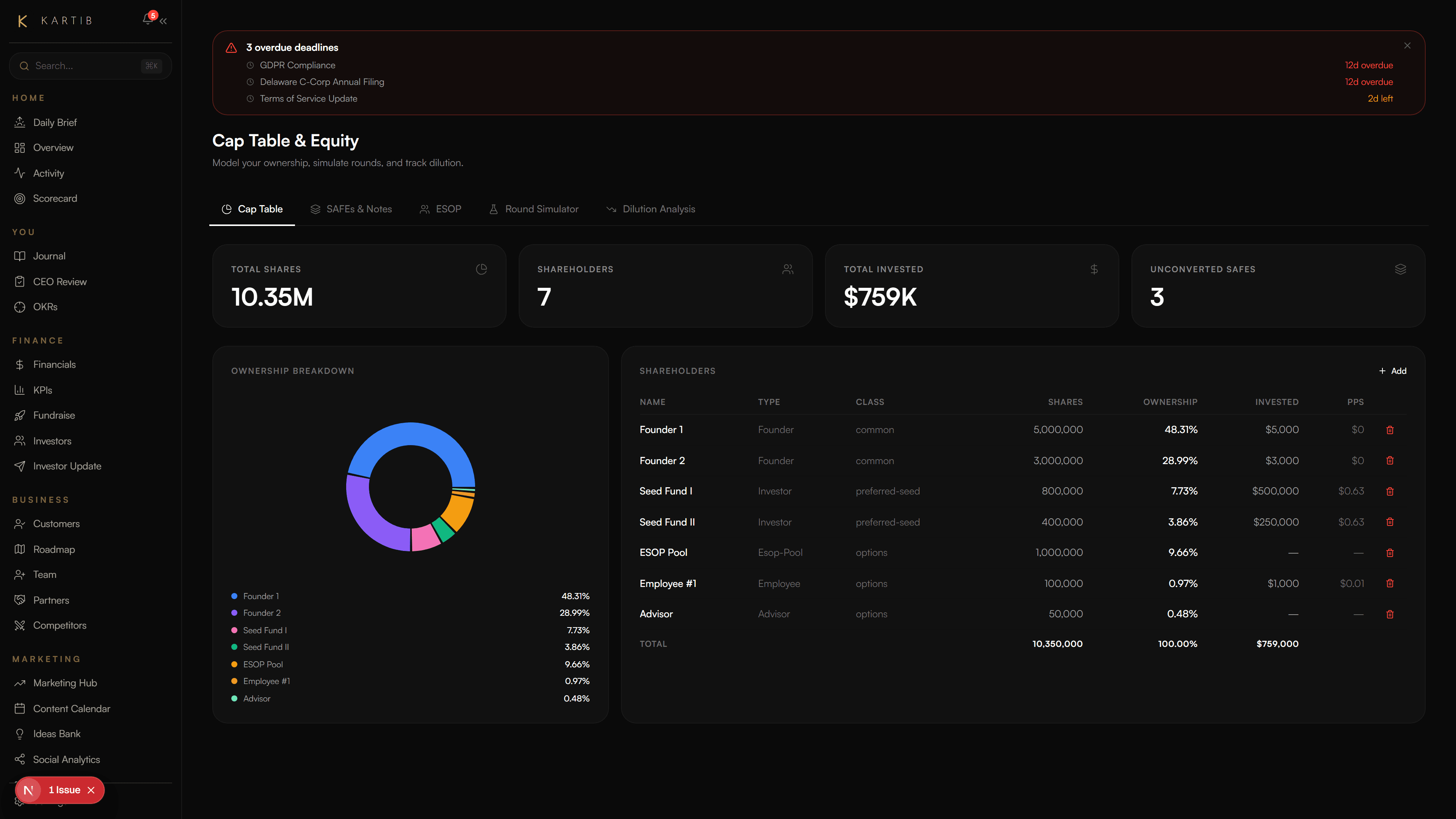The width and height of the screenshot is (1456, 819).
Task: Collapse the sidebar with double chevron
Action: pyautogui.click(x=163, y=22)
